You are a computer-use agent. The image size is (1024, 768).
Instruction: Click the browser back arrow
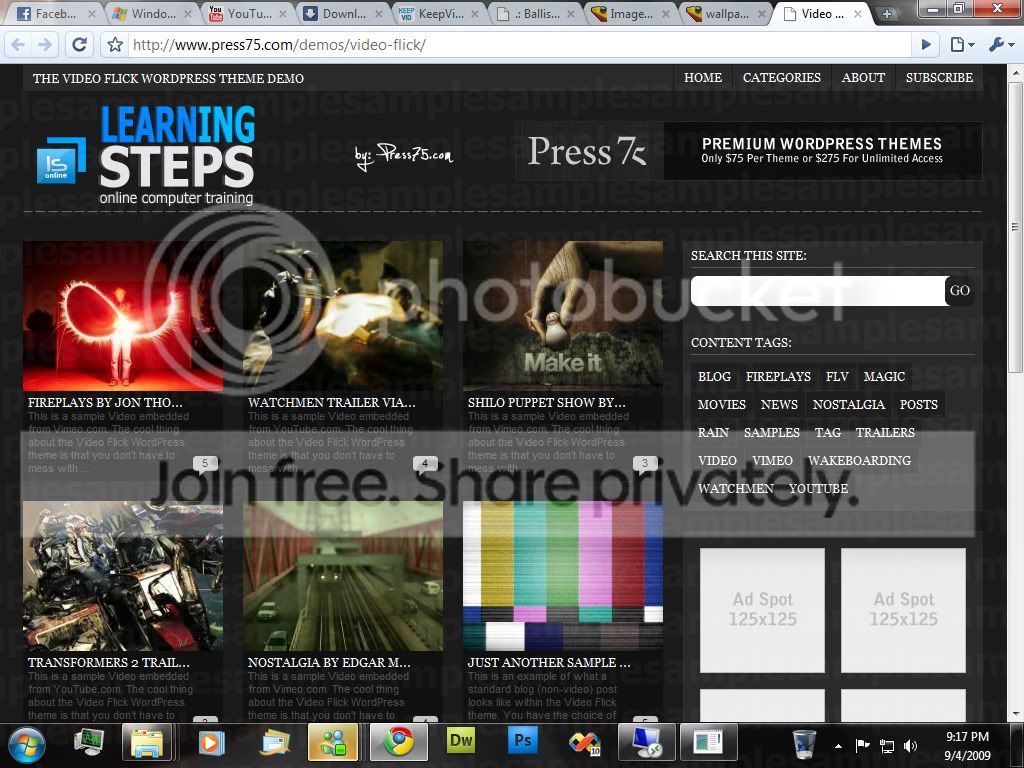pos(19,44)
